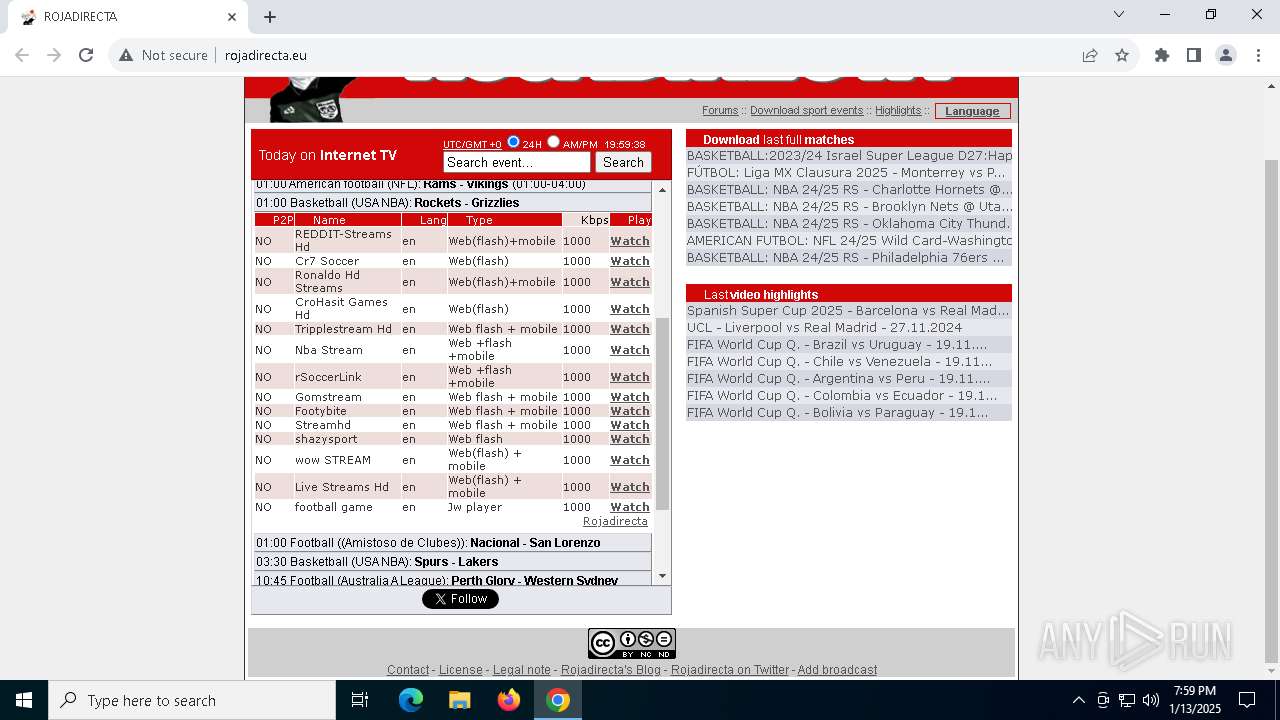Open Chrome three-dot menu
The image size is (1280, 720).
(1258, 55)
